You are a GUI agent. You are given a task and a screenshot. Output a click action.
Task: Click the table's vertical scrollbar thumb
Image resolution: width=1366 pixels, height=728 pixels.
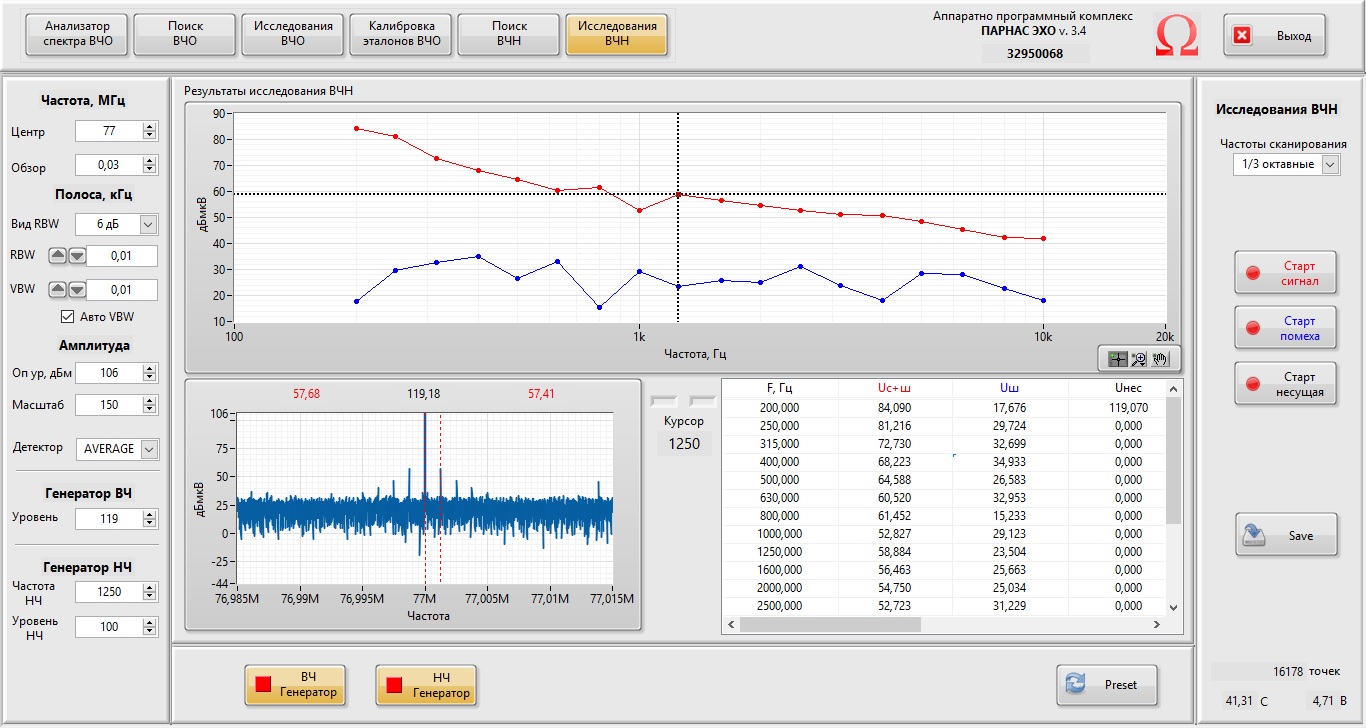point(1174,460)
